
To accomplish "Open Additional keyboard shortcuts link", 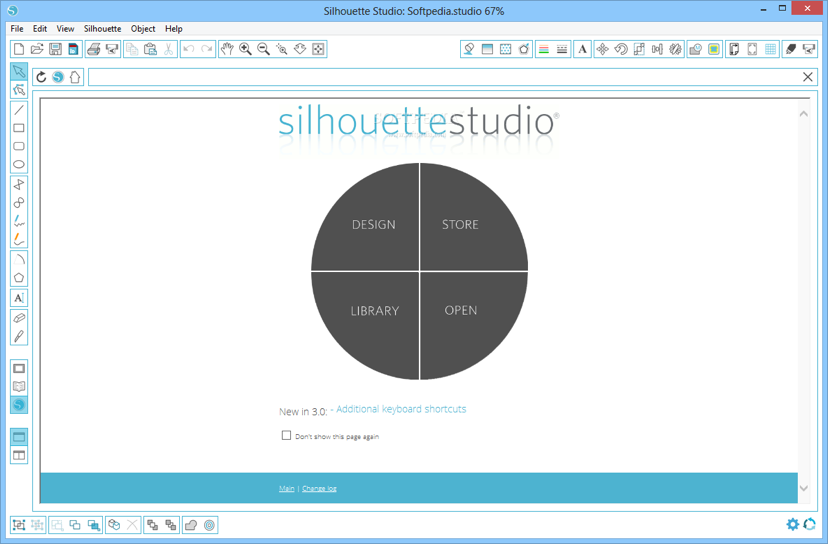I will click(x=401, y=409).
